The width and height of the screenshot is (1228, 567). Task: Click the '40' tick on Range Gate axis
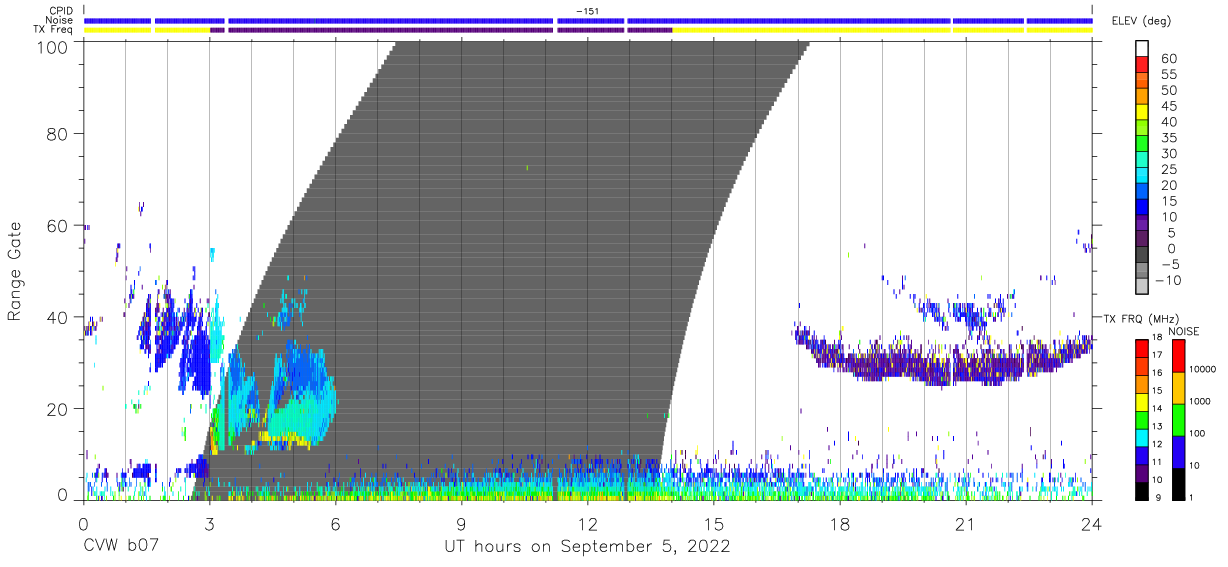[x=57, y=317]
